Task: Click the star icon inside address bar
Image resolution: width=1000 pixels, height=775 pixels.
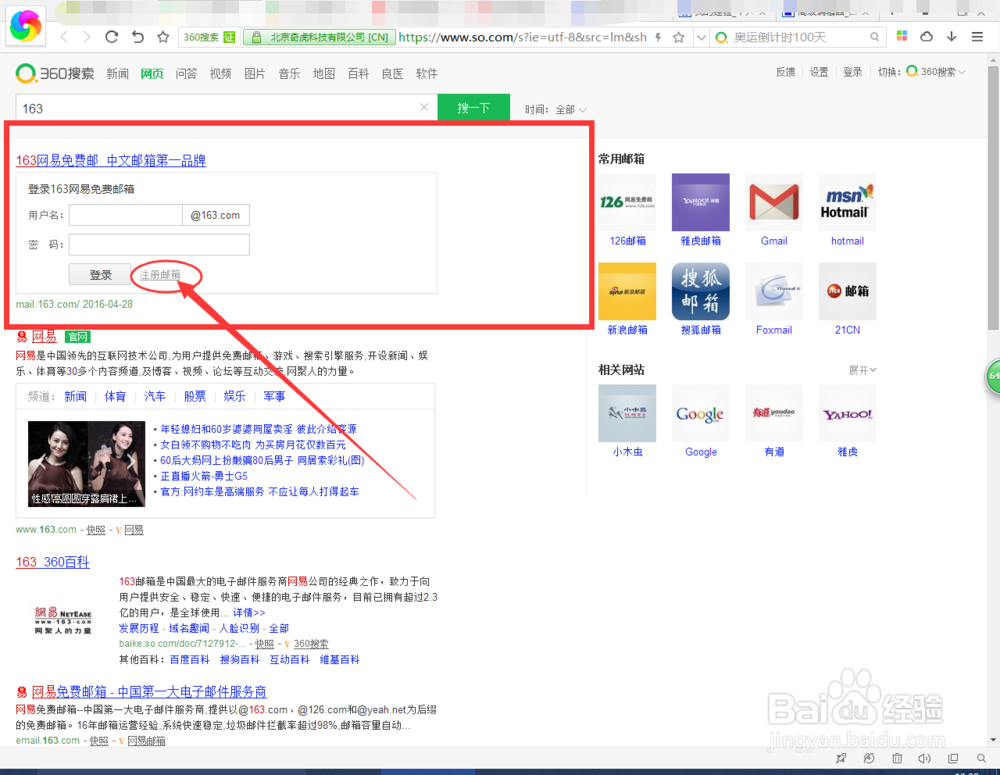Action: (x=679, y=37)
